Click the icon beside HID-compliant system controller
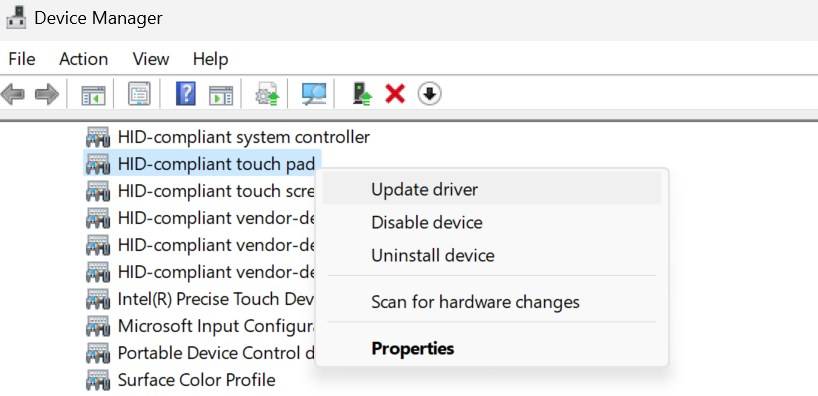Viewport: 818px width, 396px height. coord(98,137)
